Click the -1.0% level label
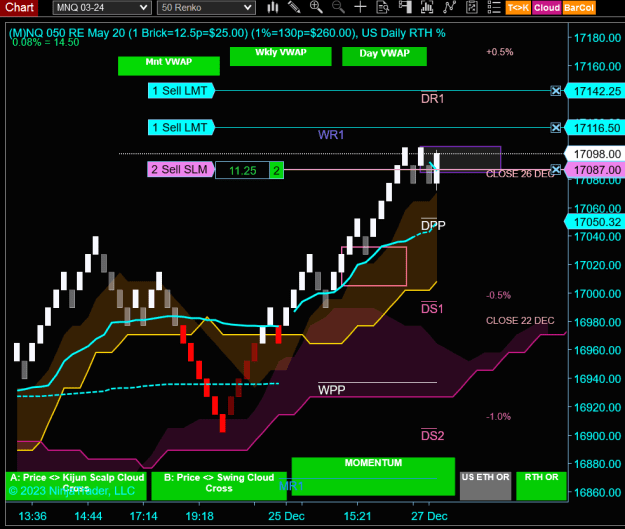Viewport: 625px width, 529px height. click(x=499, y=417)
